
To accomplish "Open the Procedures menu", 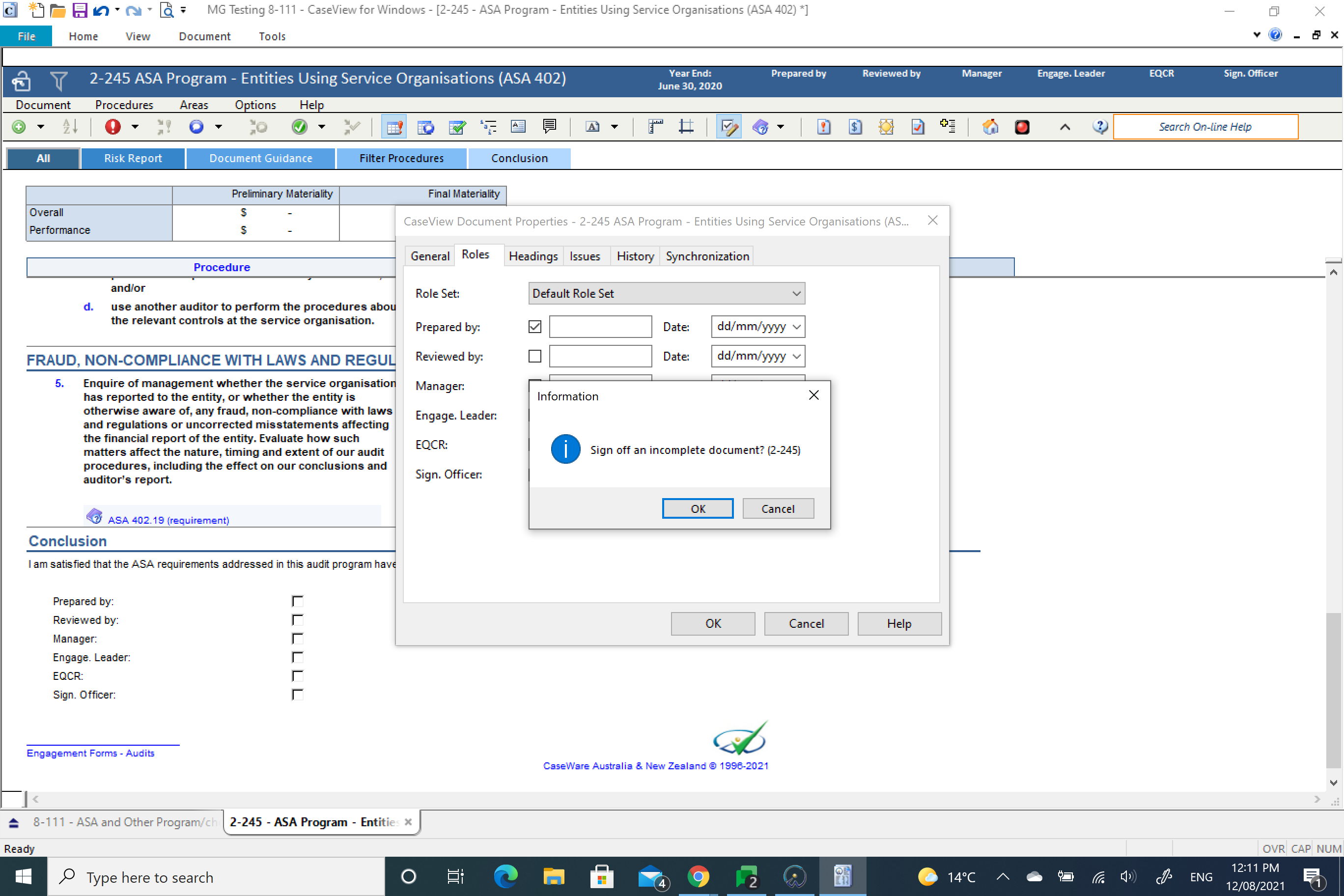I will point(124,105).
